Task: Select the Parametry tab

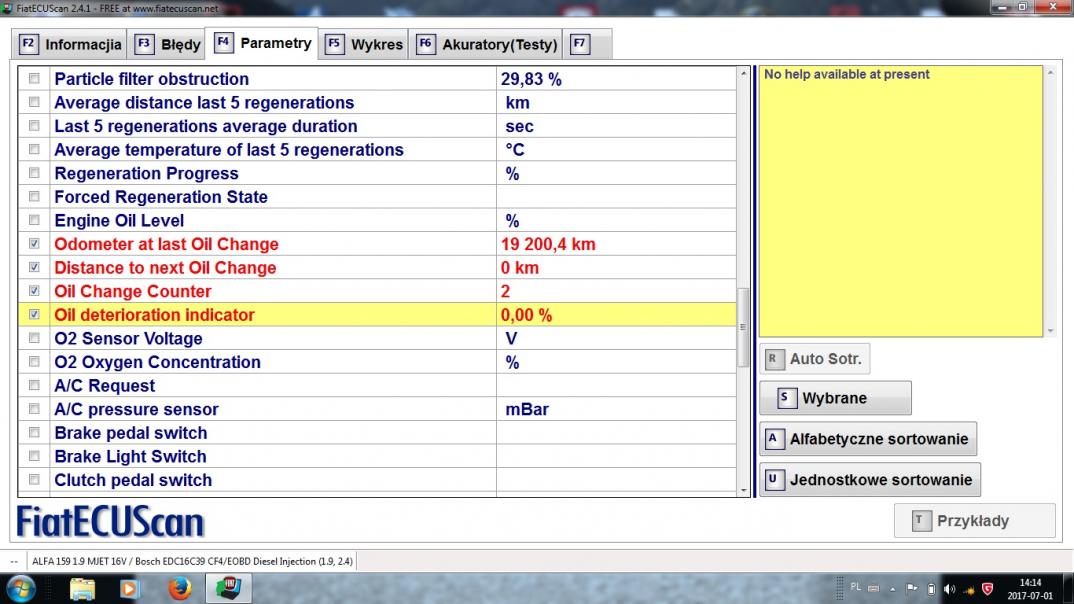Action: [x=262, y=43]
